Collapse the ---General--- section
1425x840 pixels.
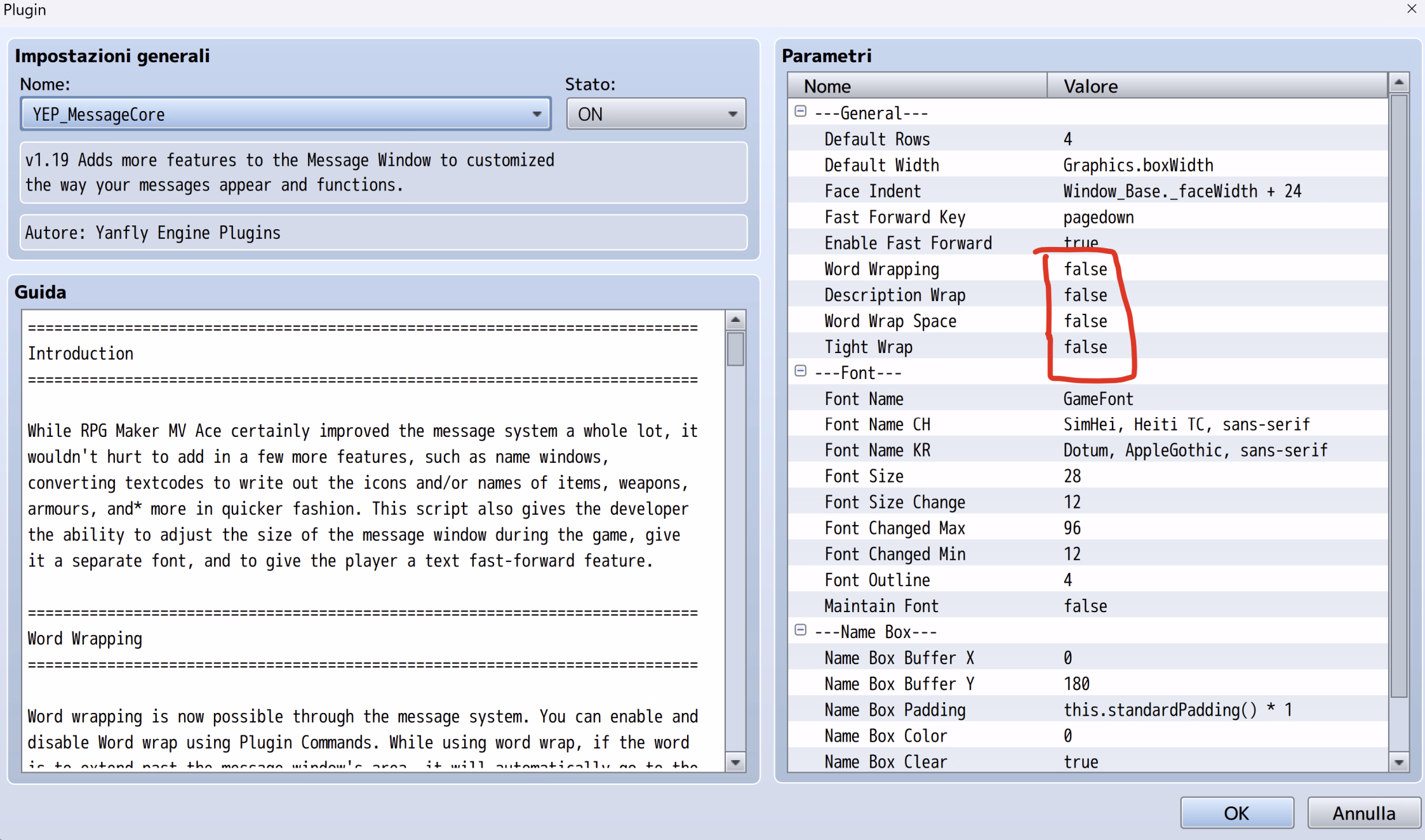[x=800, y=112]
